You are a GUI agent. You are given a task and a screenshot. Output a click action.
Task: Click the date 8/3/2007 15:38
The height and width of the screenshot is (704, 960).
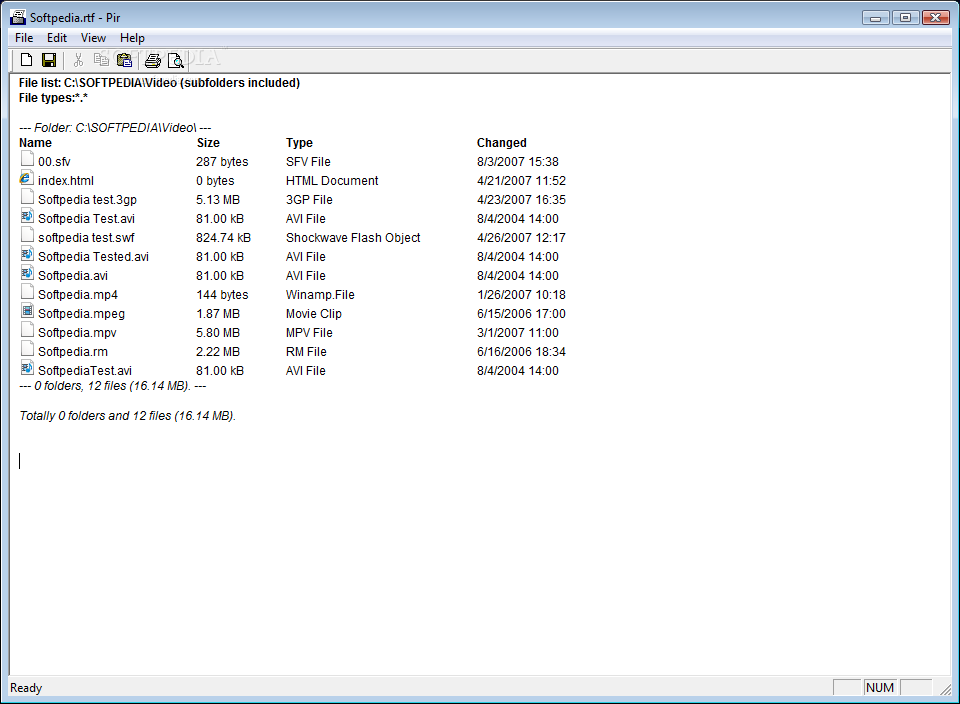coord(518,162)
